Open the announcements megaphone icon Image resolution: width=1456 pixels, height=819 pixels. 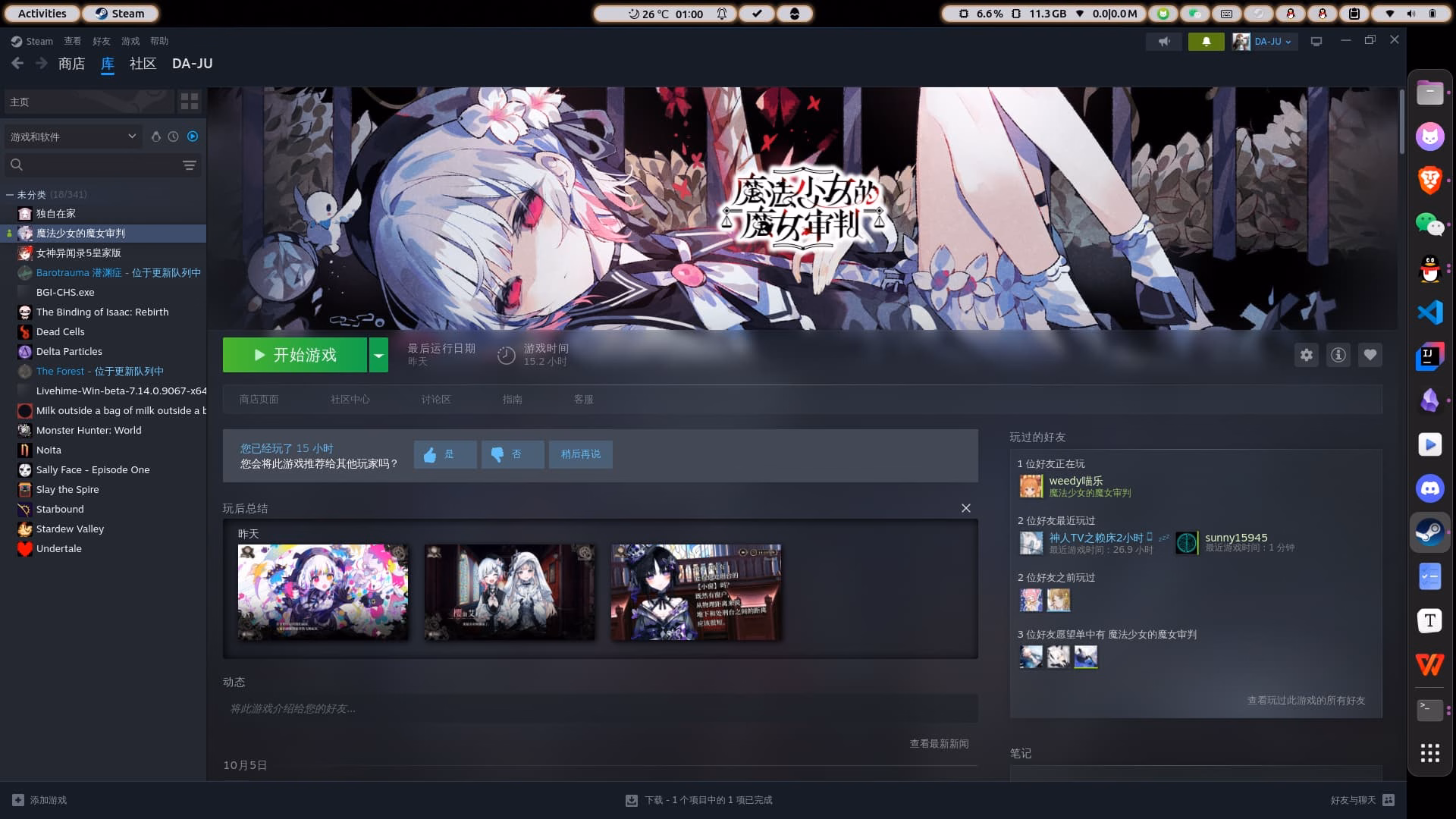tap(1164, 42)
